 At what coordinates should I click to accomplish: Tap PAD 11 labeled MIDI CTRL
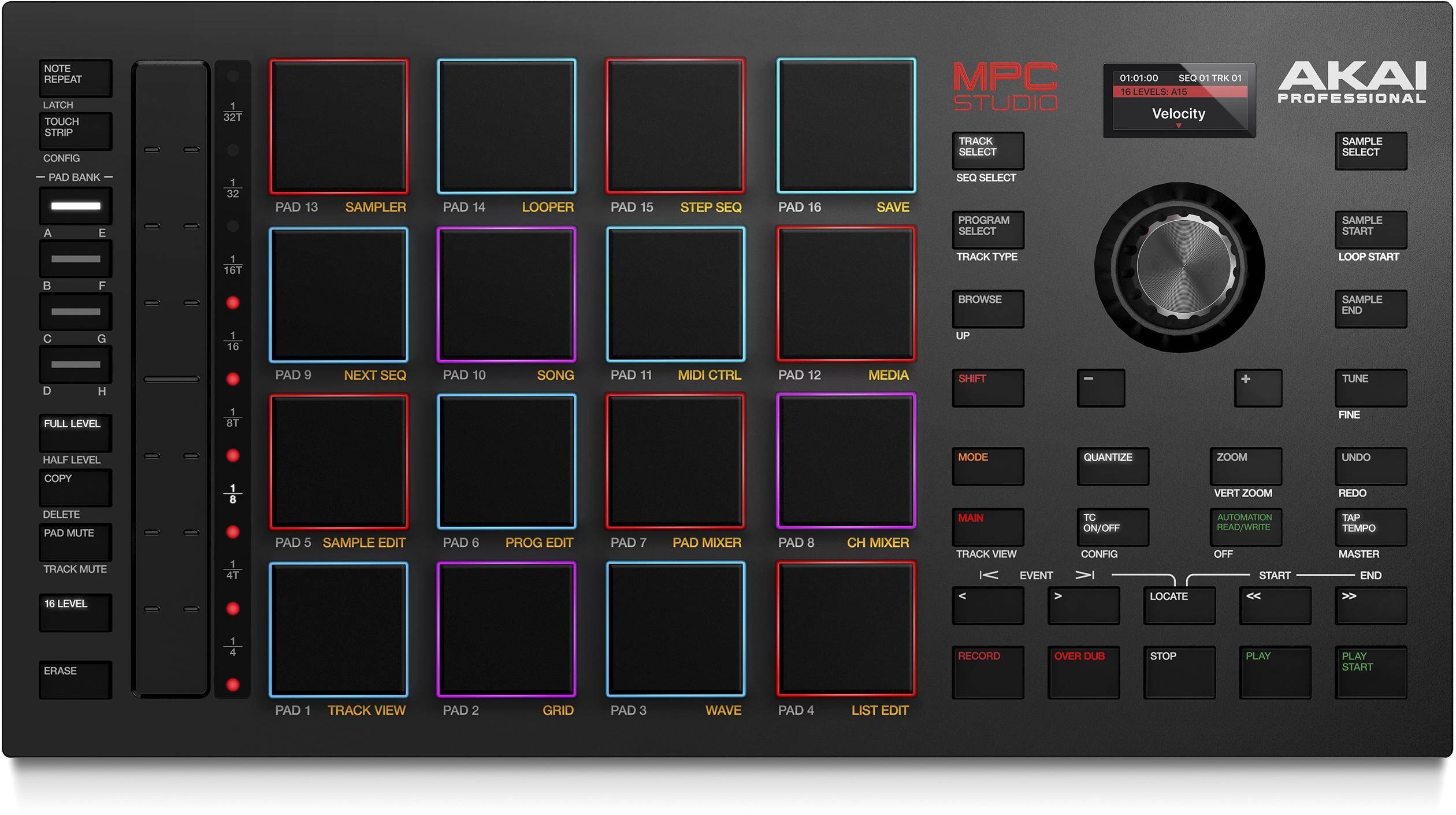pos(675,295)
